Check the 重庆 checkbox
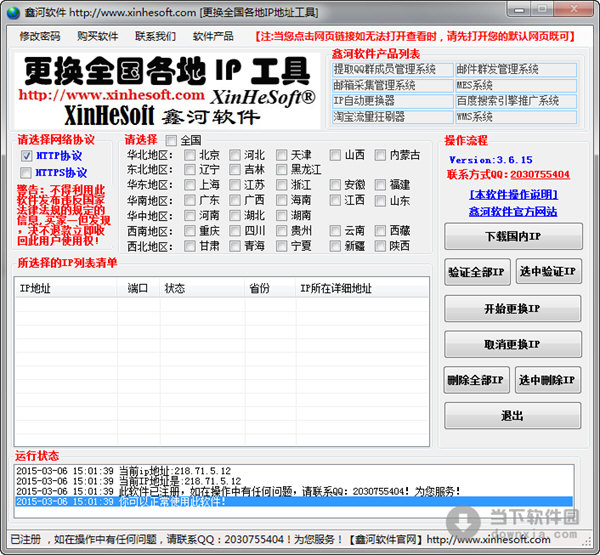 point(190,231)
